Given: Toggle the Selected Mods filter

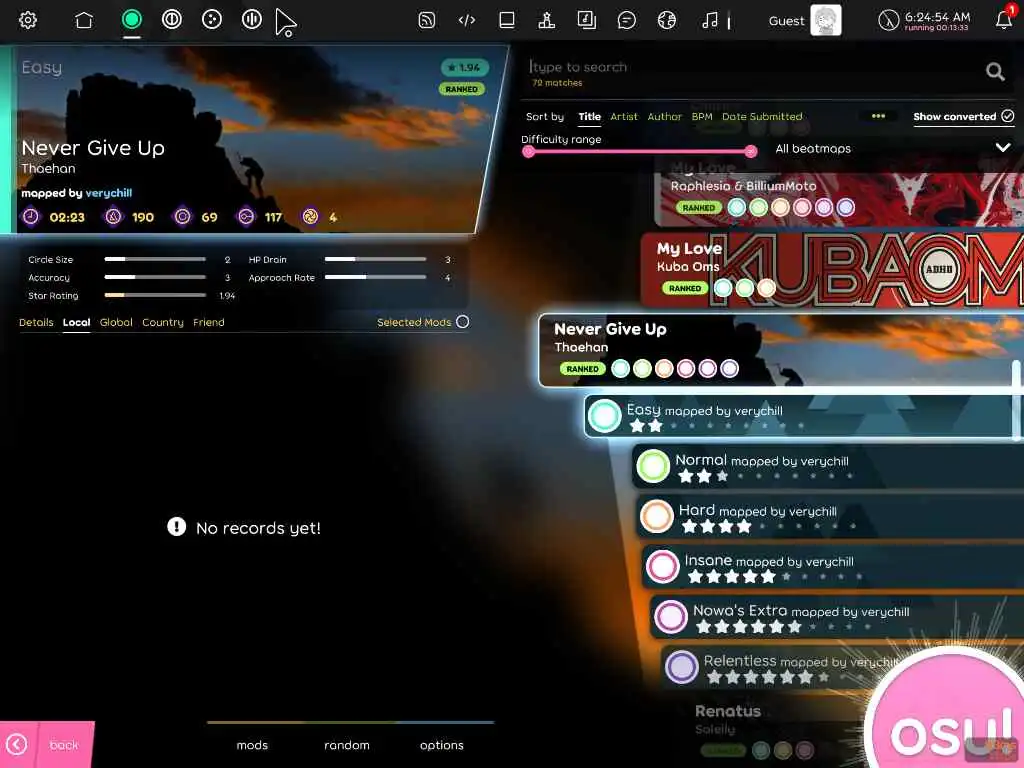Looking at the screenshot, I should tap(423, 322).
